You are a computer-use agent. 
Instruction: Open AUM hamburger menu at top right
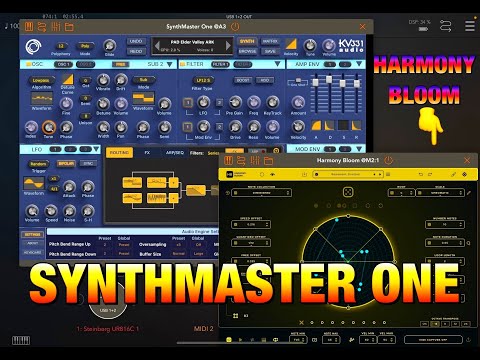[x=470, y=26]
